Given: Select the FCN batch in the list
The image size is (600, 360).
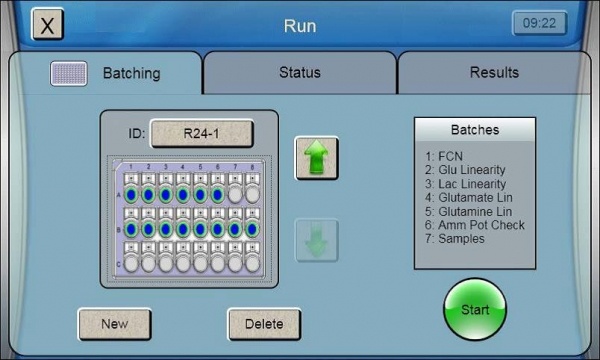Looking at the screenshot, I should (444, 156).
